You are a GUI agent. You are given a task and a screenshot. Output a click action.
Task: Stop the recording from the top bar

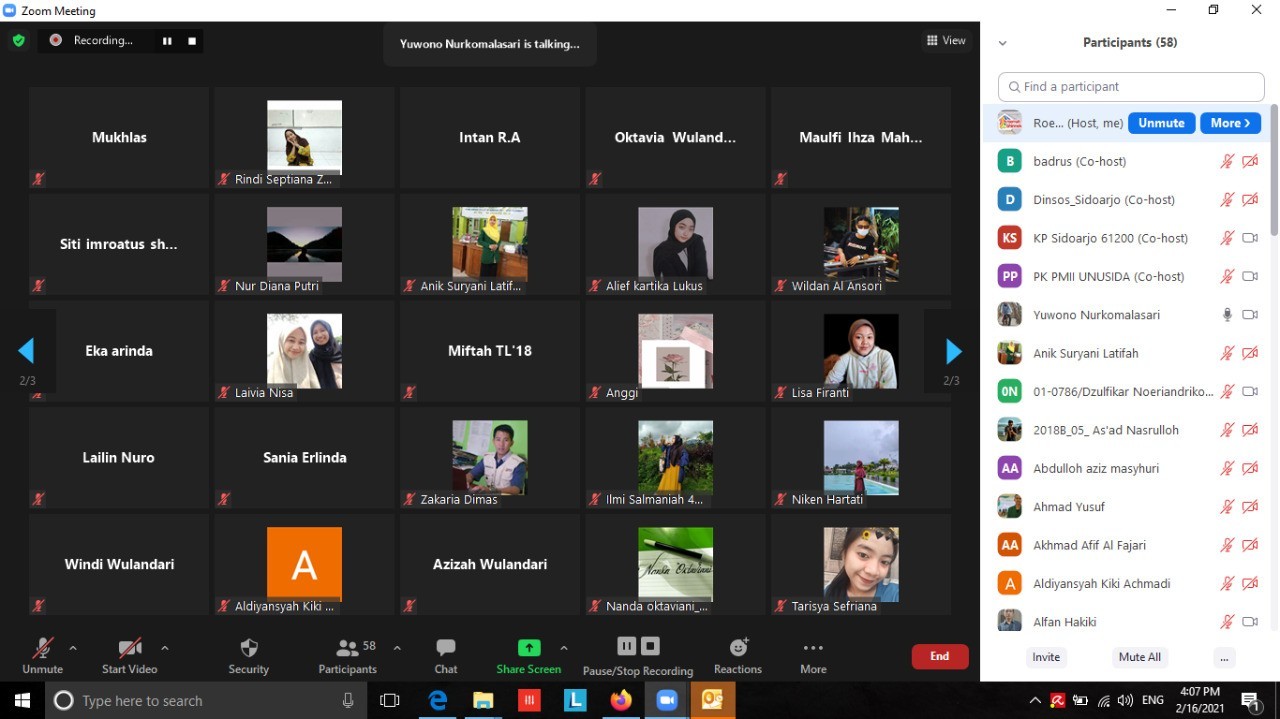[x=192, y=41]
